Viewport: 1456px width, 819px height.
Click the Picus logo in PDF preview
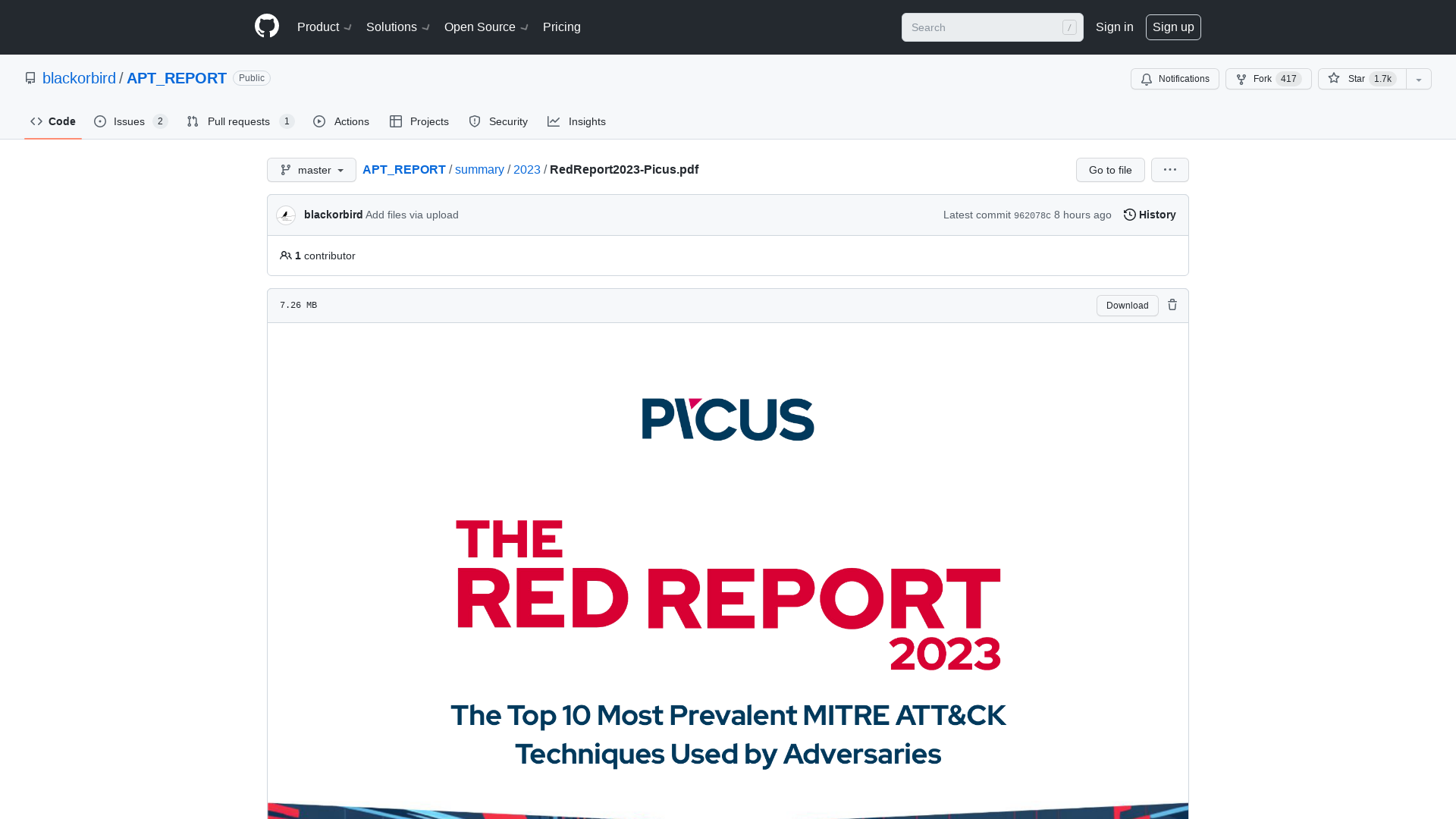point(728,419)
